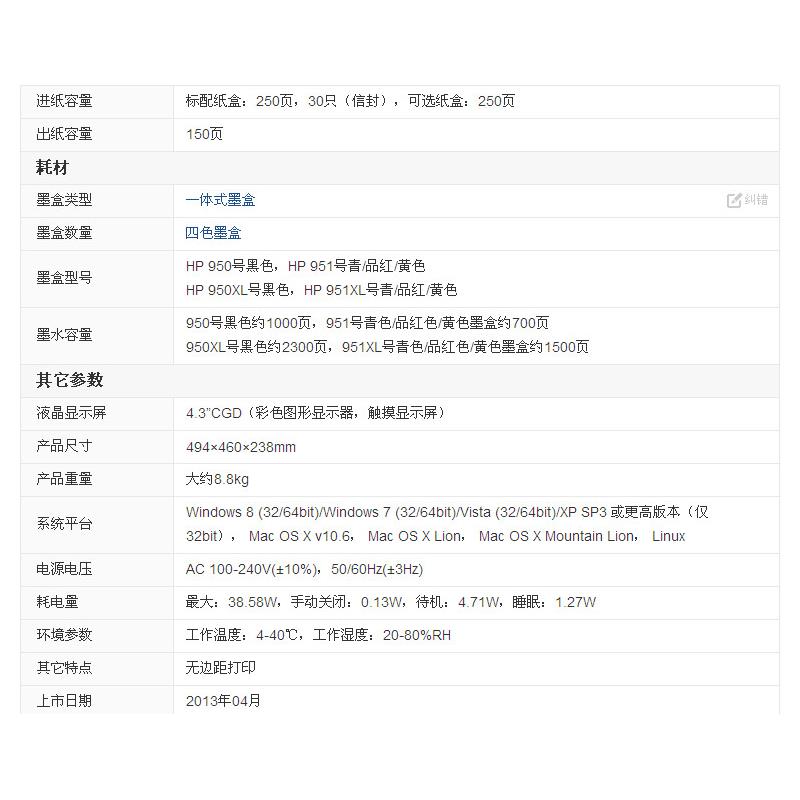
Task: Click the line HP 950号黑色，HP 951号
Action: pos(306,266)
